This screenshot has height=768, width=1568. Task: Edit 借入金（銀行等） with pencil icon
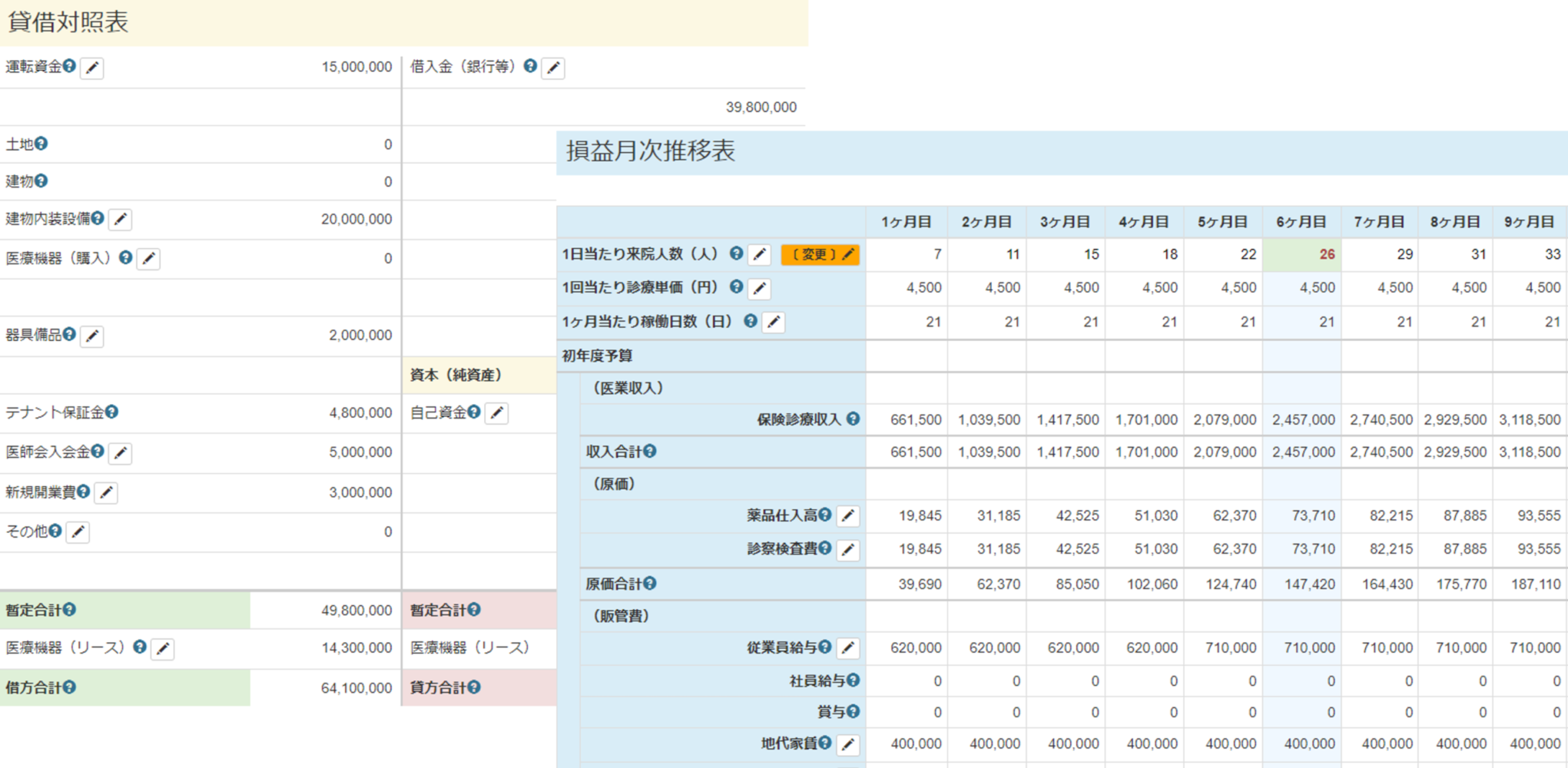pos(553,68)
